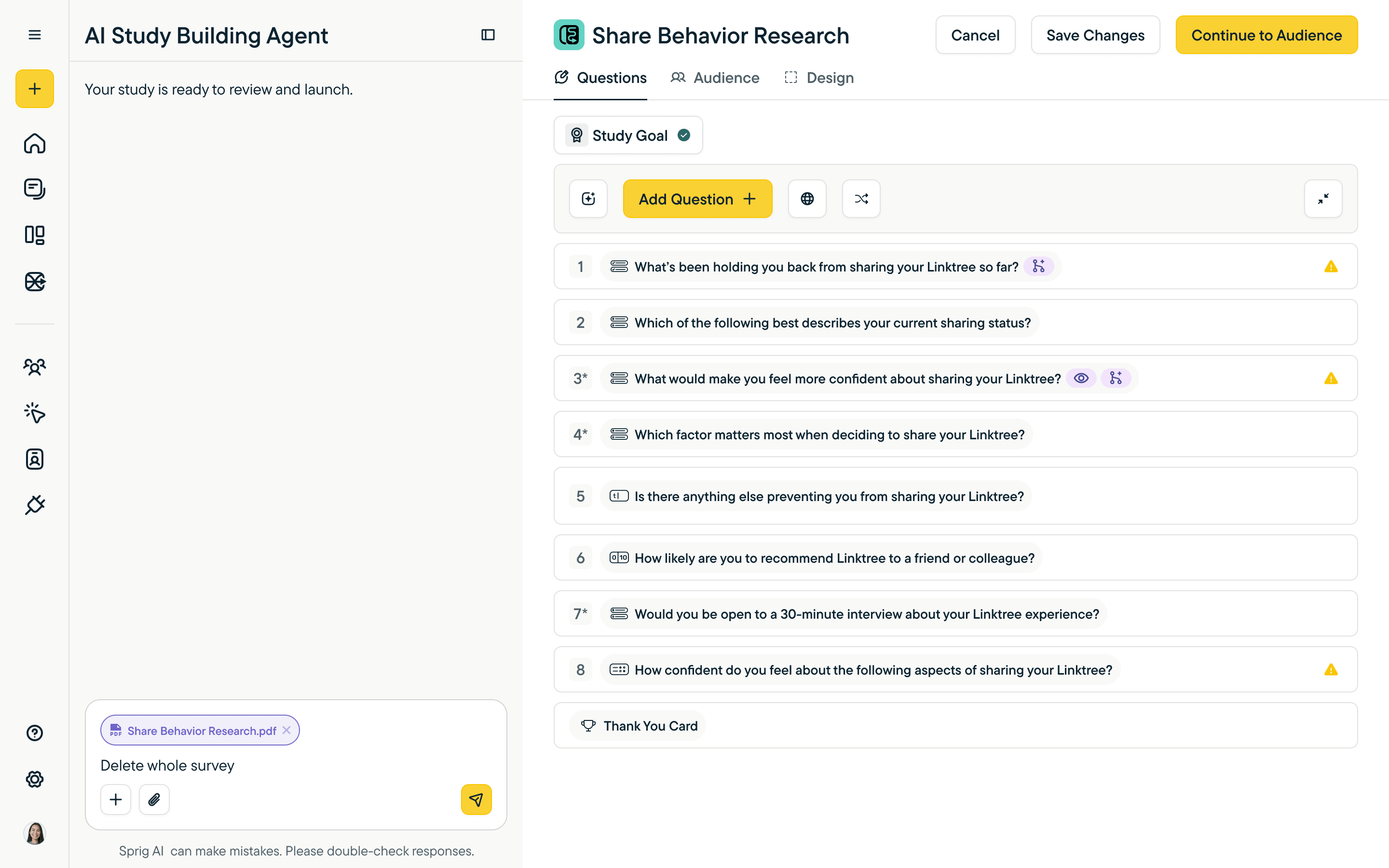Click the 'Your study is ready to review' message
Viewport: 1389px width, 868px height.
(218, 90)
